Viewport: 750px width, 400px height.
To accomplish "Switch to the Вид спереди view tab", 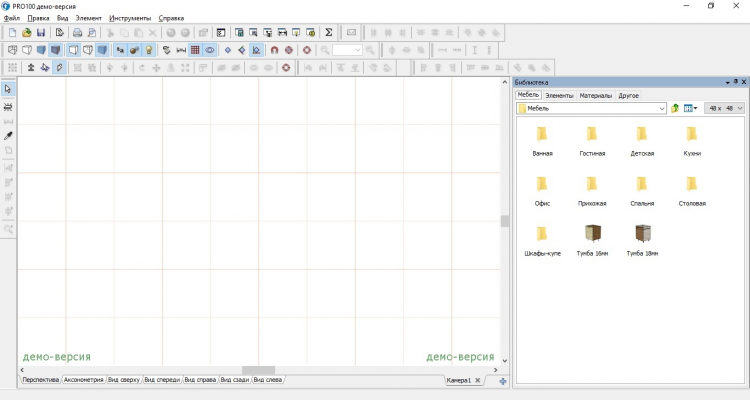I will coord(162,379).
